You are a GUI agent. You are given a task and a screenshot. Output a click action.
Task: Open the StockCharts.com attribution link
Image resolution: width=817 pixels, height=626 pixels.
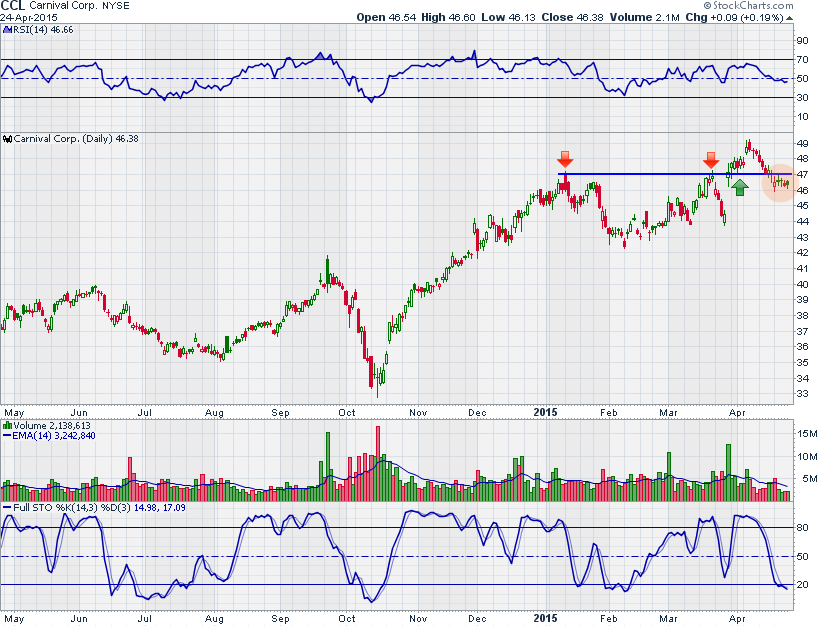tap(752, 6)
